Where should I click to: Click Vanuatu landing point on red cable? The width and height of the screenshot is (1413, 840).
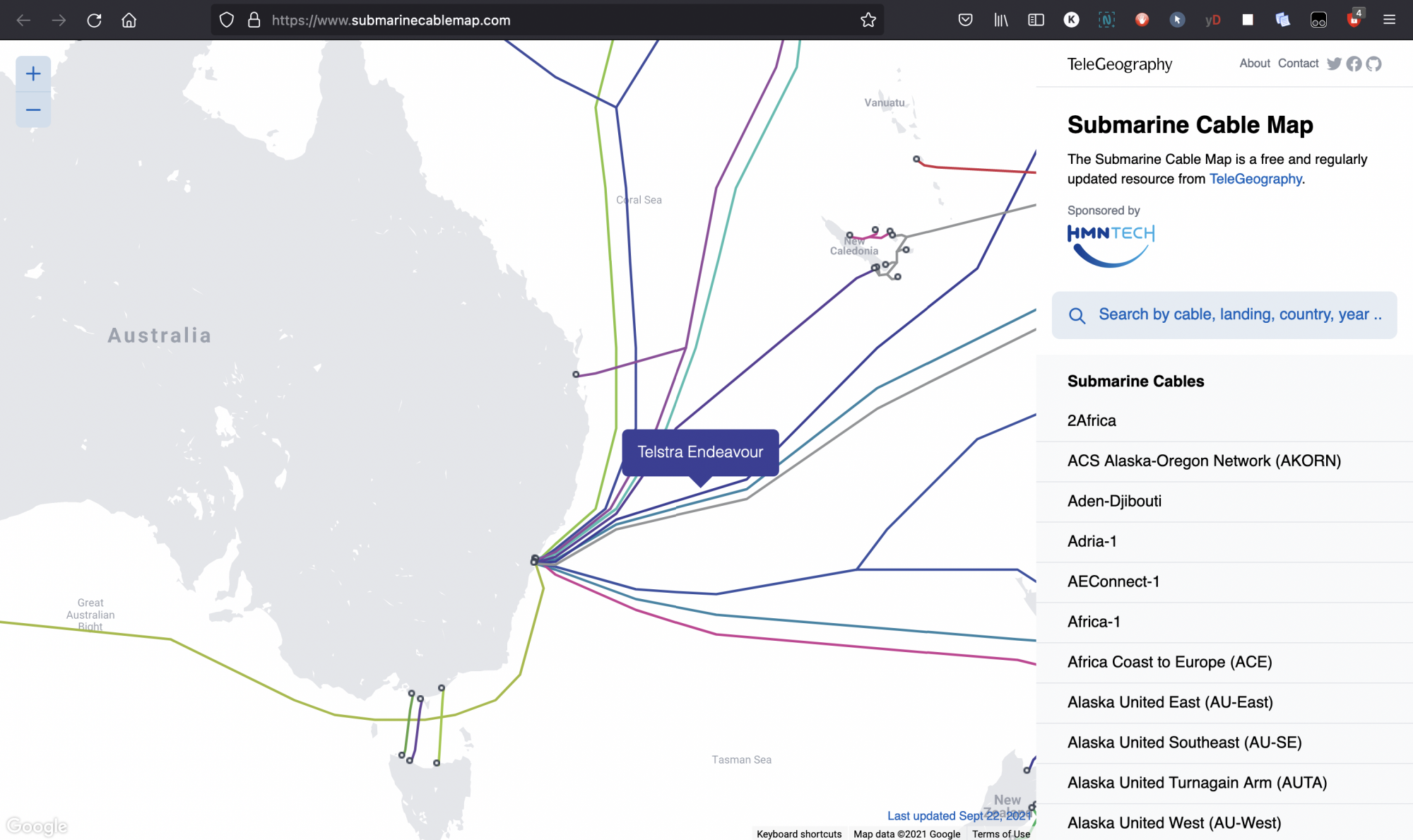click(916, 160)
